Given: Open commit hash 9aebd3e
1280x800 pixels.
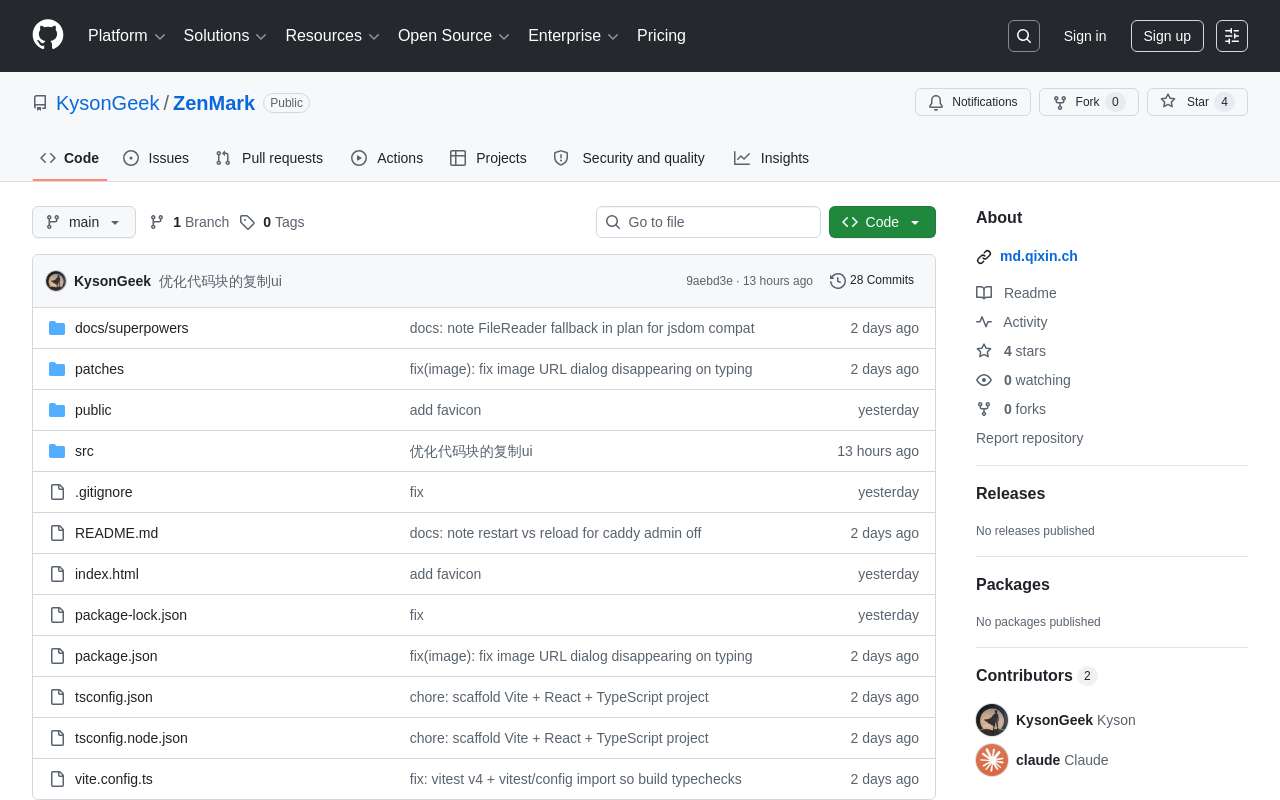Looking at the screenshot, I should pos(709,281).
